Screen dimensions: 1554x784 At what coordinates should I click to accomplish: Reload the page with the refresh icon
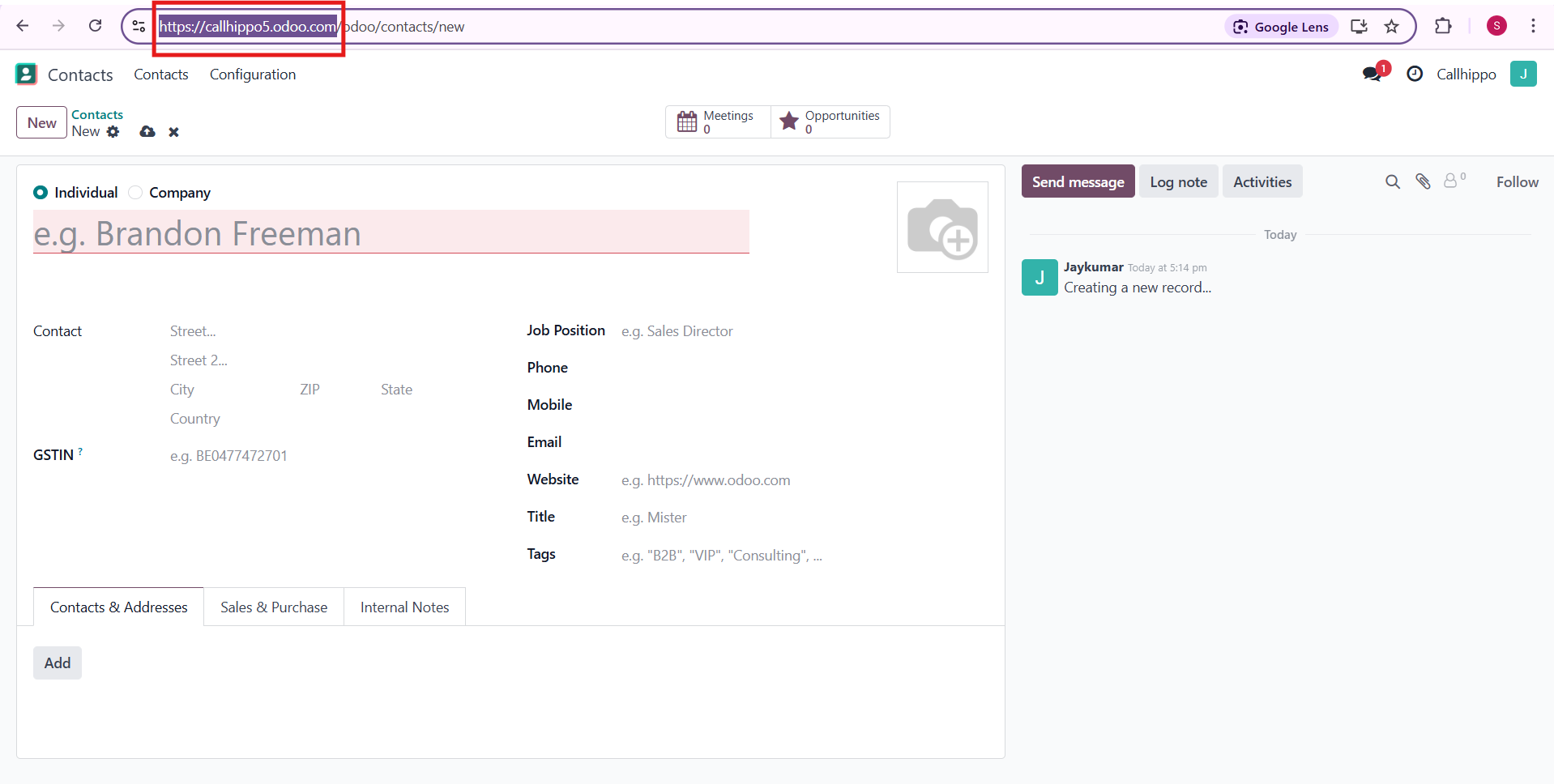(x=95, y=26)
